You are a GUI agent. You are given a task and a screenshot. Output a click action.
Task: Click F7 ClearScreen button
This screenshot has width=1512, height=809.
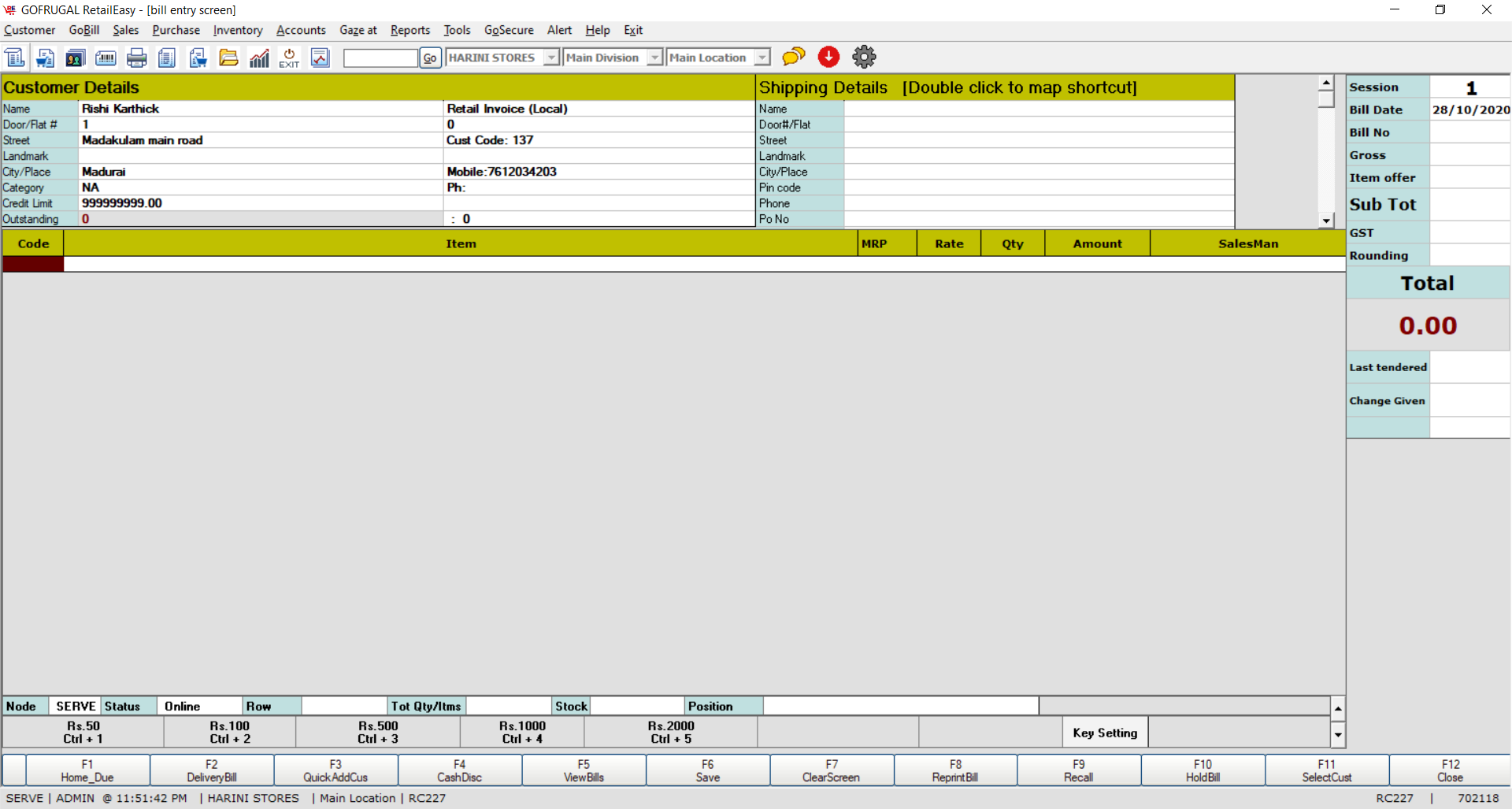832,770
